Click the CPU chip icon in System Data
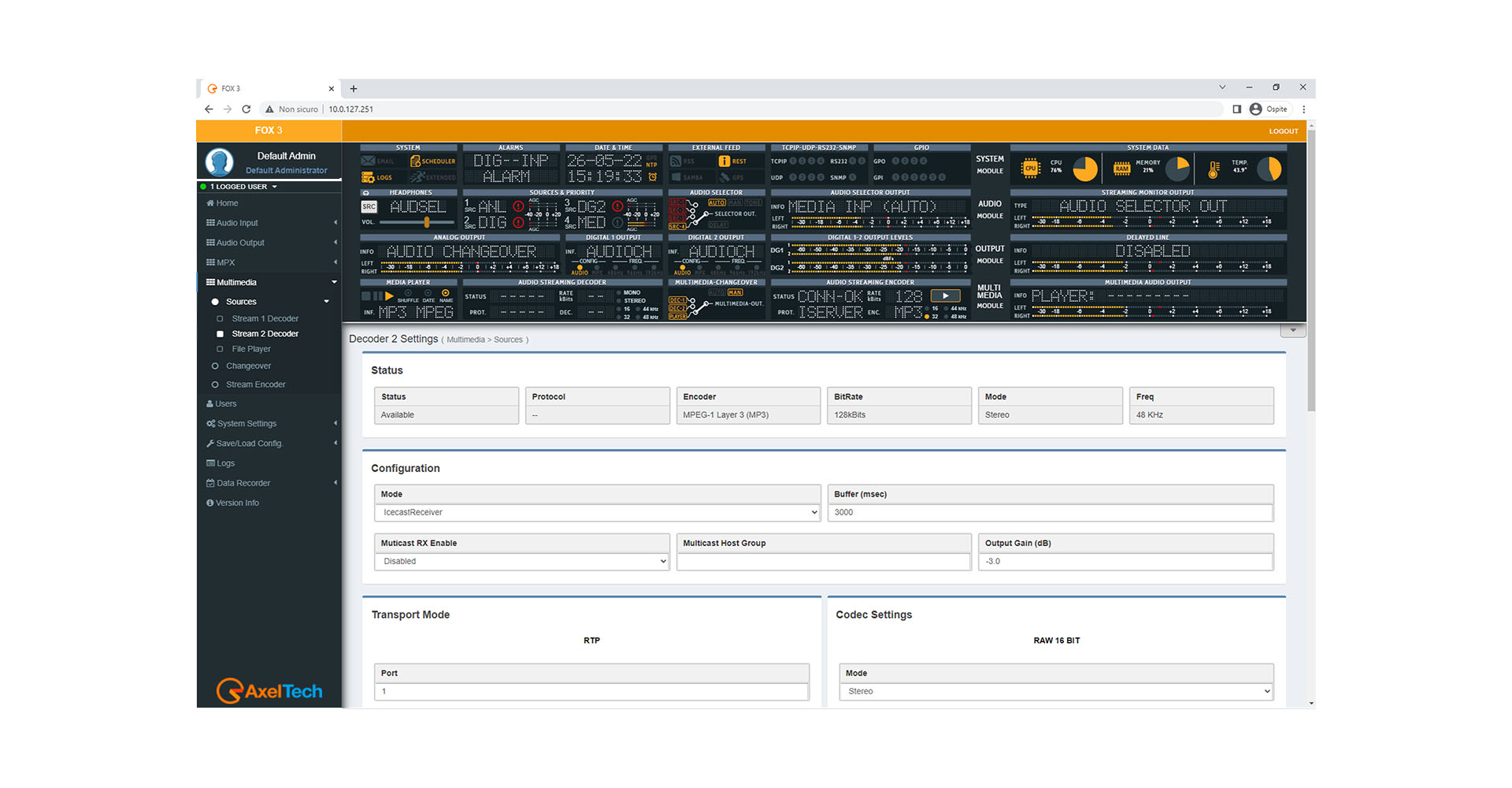The width and height of the screenshot is (1512, 788). [x=1030, y=169]
